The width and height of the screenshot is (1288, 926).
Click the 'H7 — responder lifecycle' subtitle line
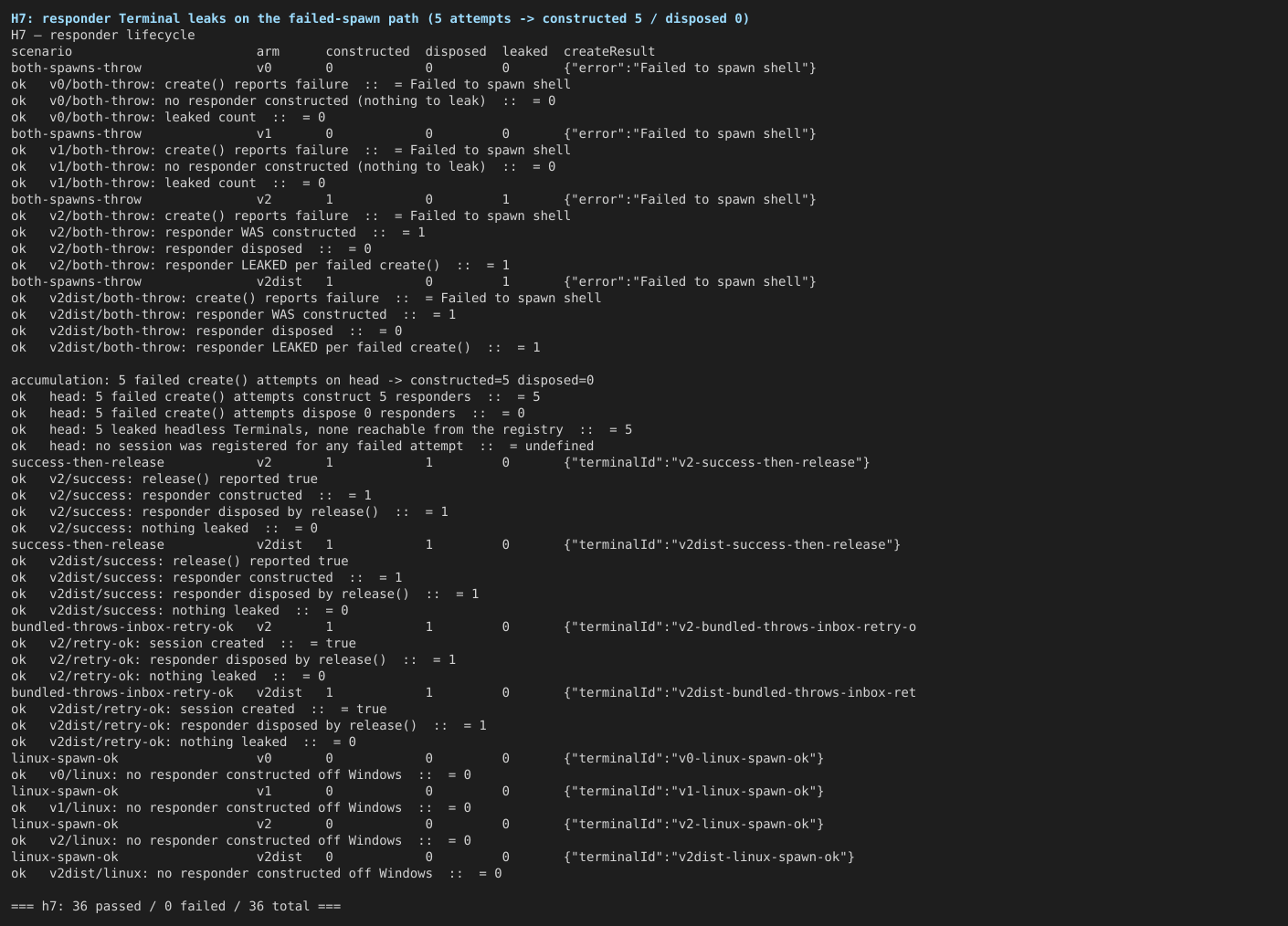click(103, 35)
